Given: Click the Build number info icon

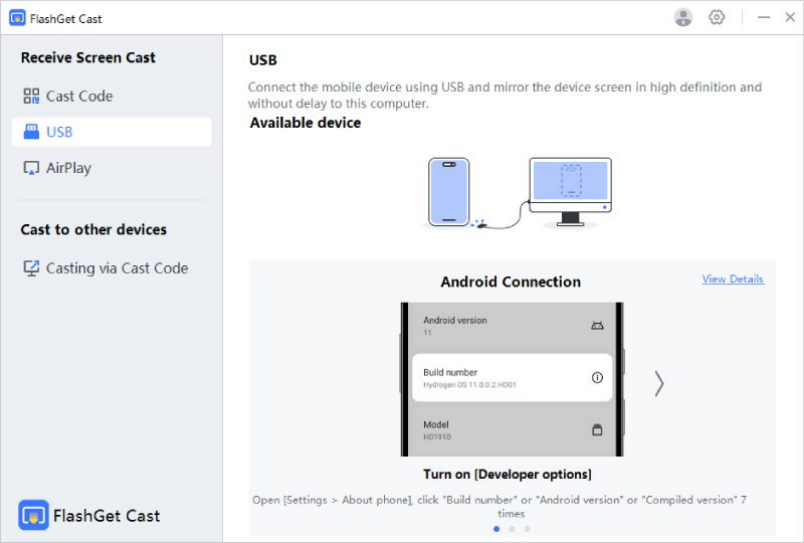Looking at the screenshot, I should point(597,378).
